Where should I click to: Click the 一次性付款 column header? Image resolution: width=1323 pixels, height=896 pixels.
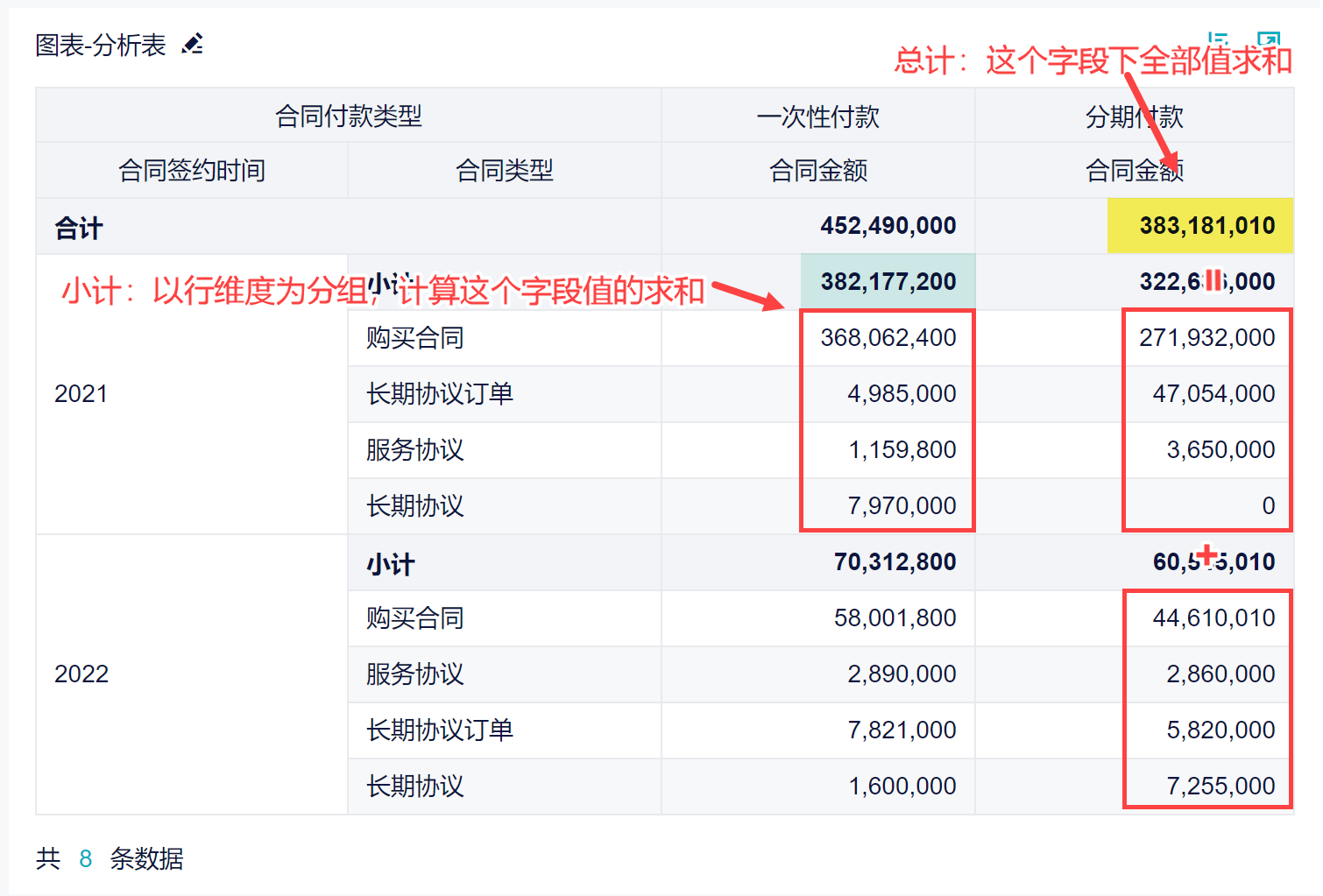(x=817, y=116)
